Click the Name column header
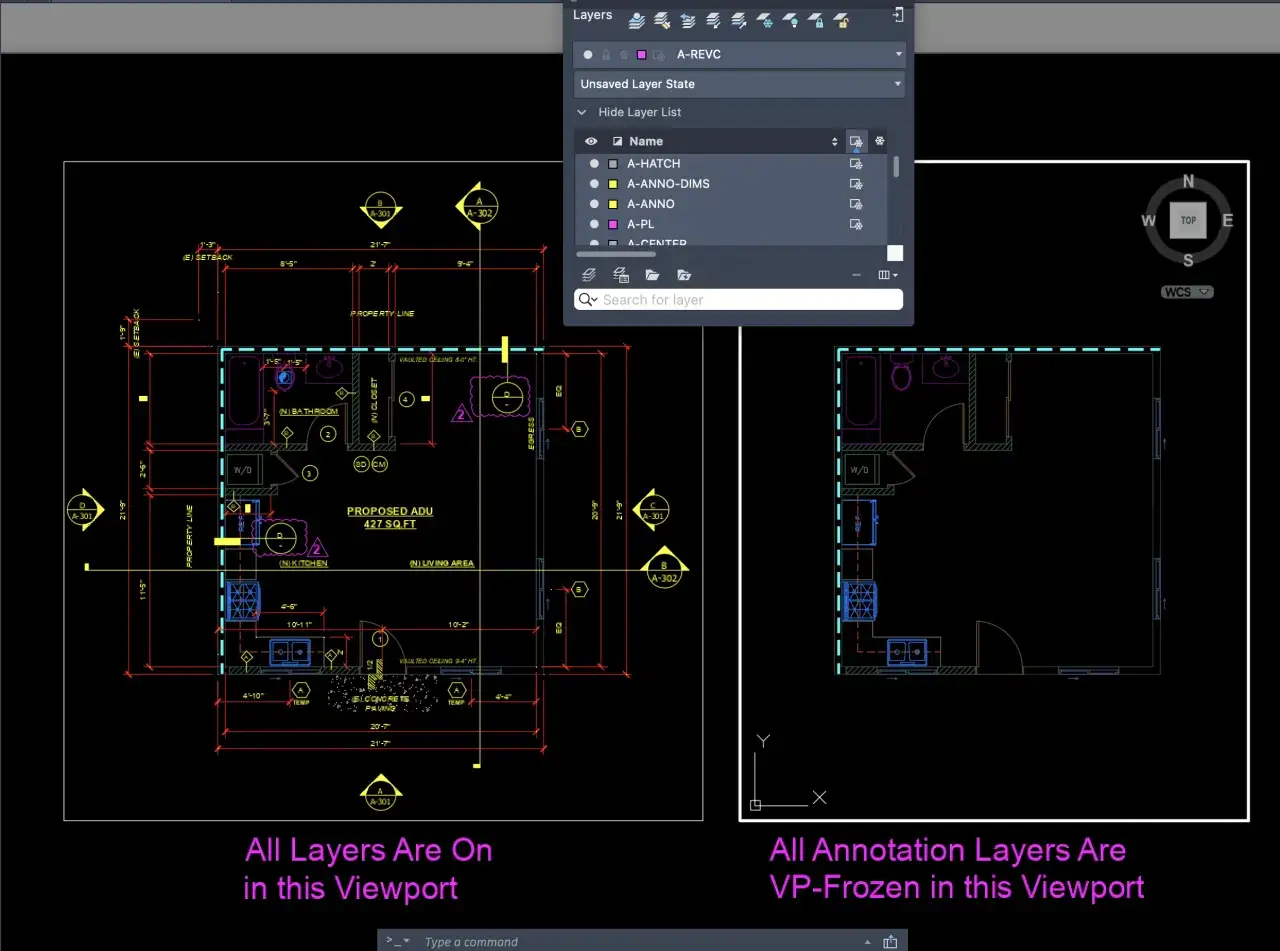 [646, 142]
